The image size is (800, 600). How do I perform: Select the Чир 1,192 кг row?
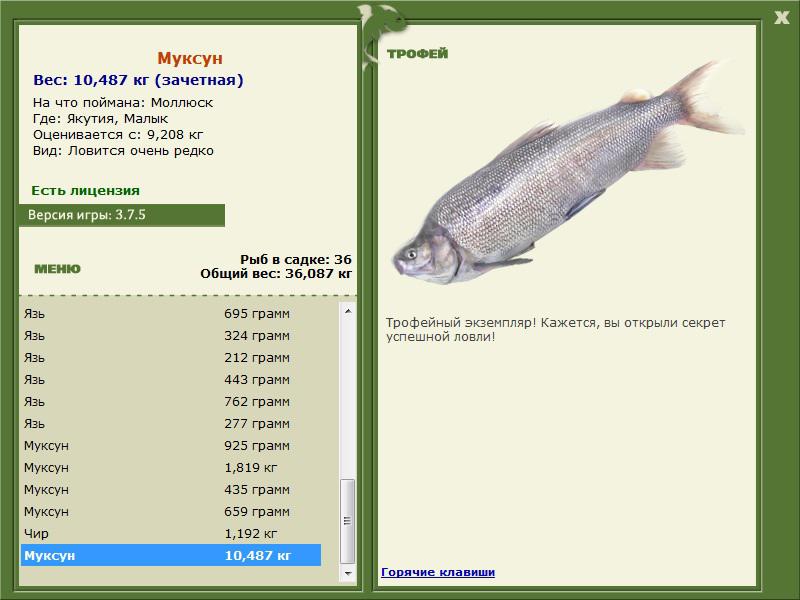pyautogui.click(x=171, y=533)
